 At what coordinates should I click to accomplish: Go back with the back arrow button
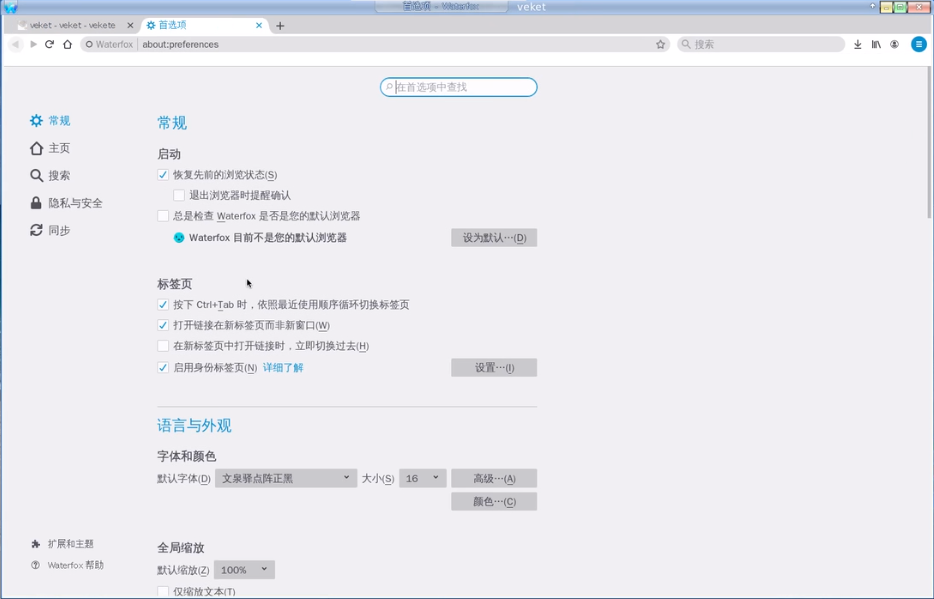(16, 44)
